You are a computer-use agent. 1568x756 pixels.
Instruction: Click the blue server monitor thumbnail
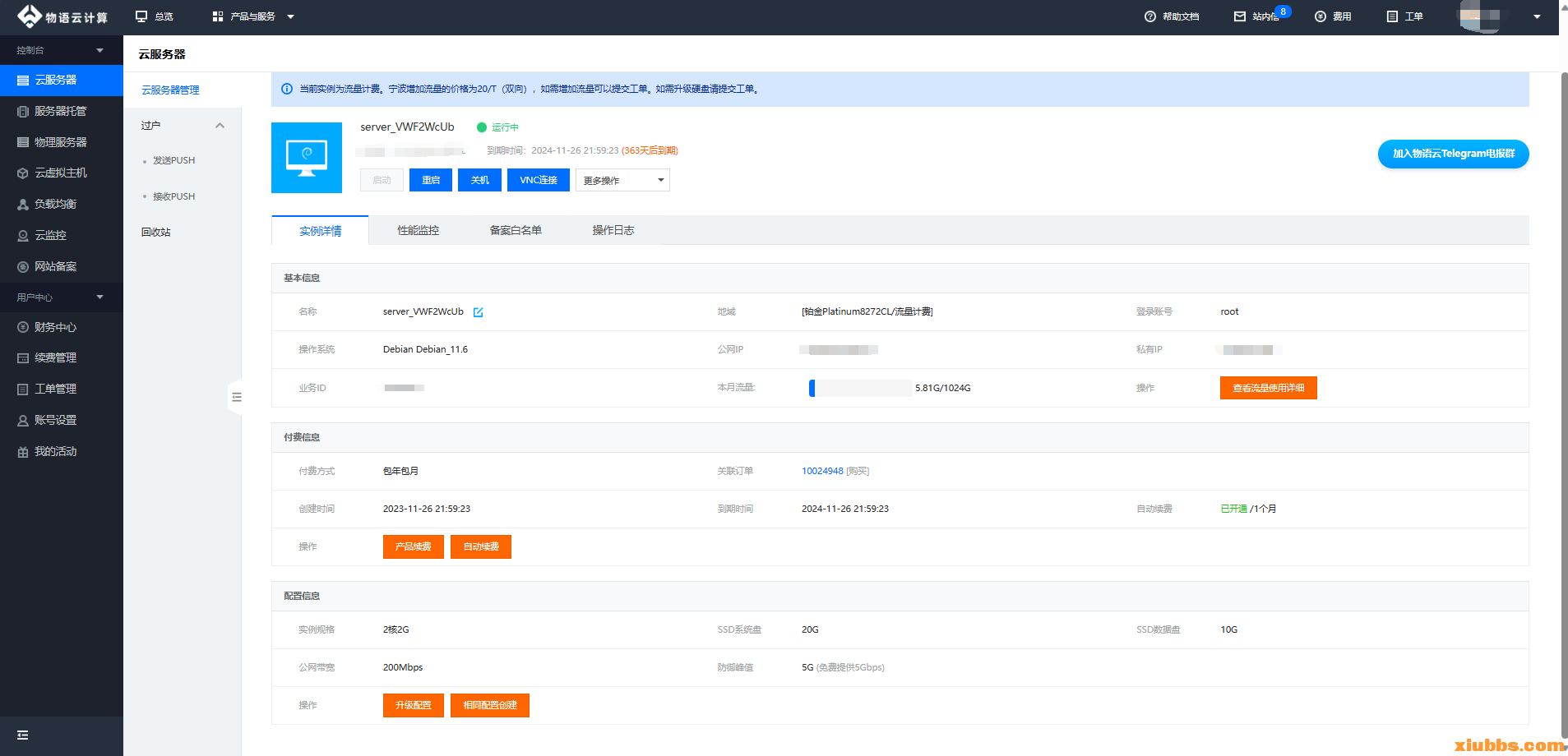click(x=307, y=158)
